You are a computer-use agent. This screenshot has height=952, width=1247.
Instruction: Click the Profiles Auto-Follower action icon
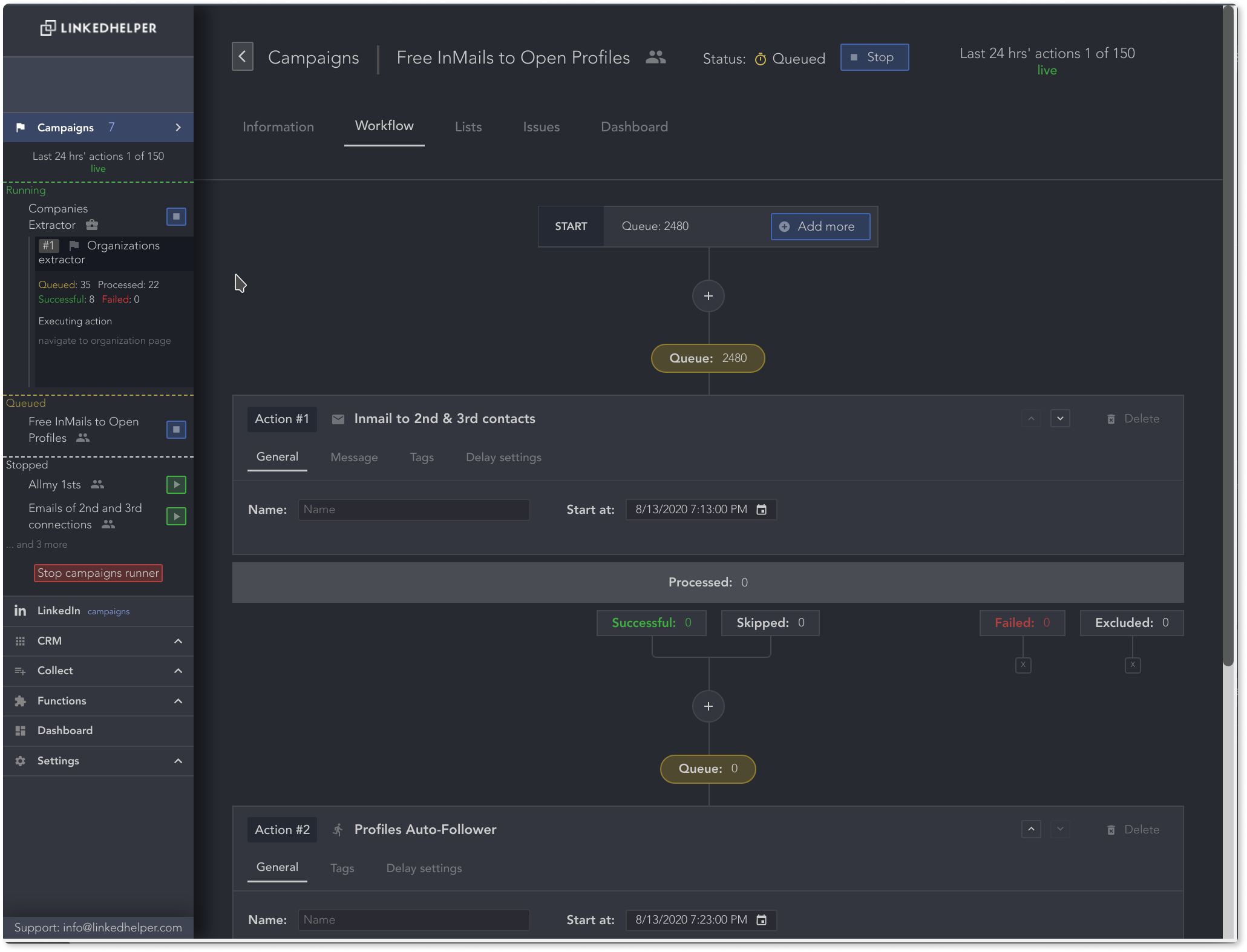click(338, 828)
